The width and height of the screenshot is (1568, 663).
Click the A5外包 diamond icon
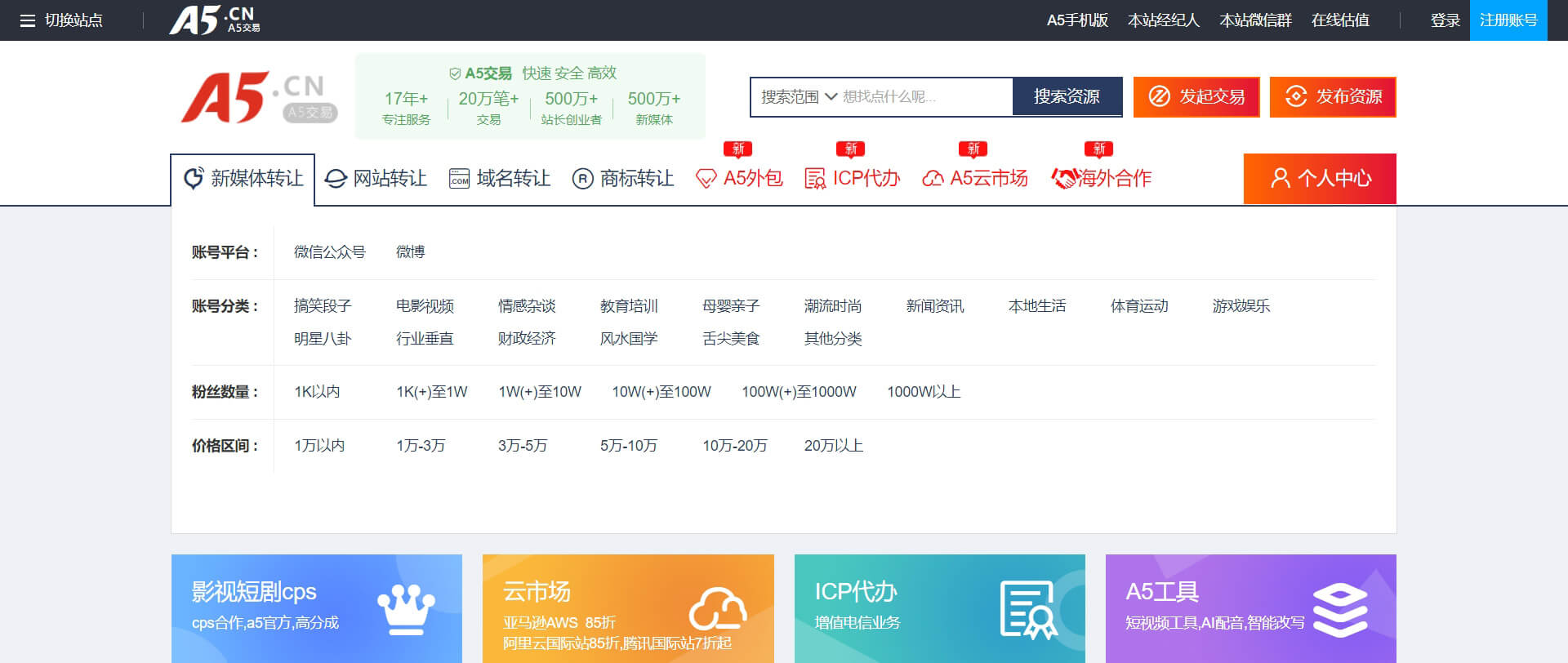tap(706, 179)
